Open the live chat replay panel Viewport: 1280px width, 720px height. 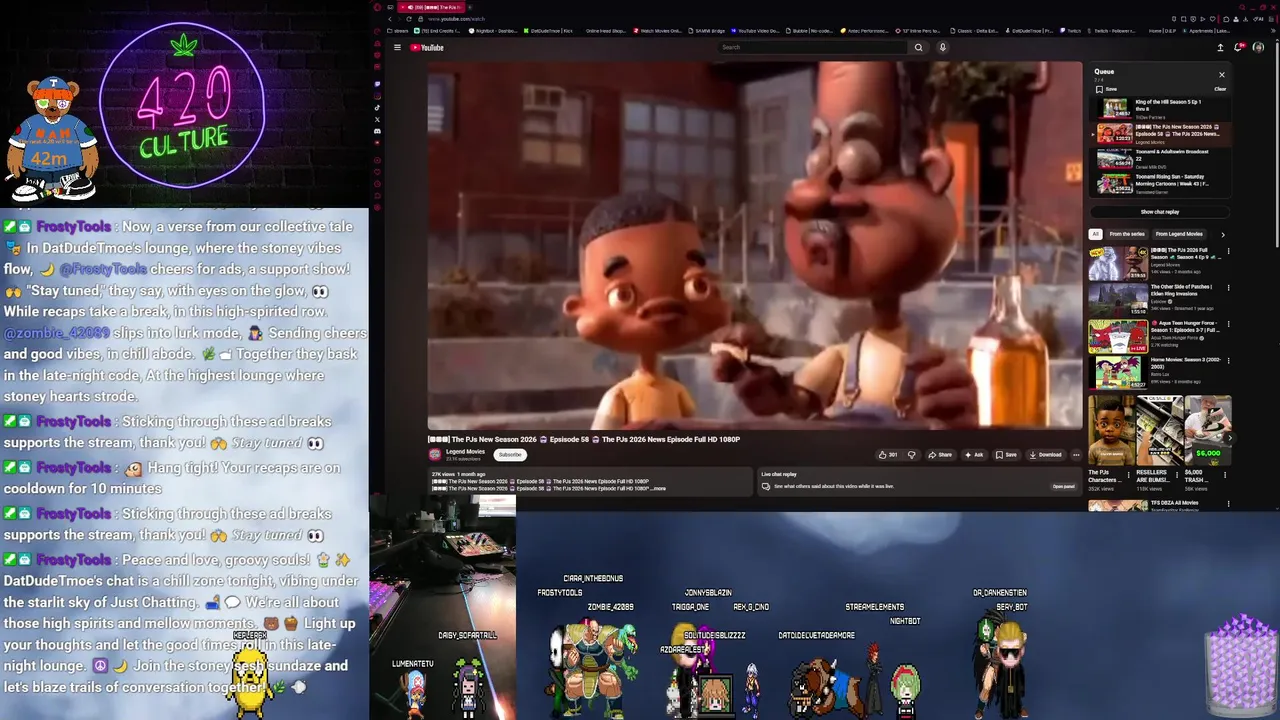pos(1063,487)
